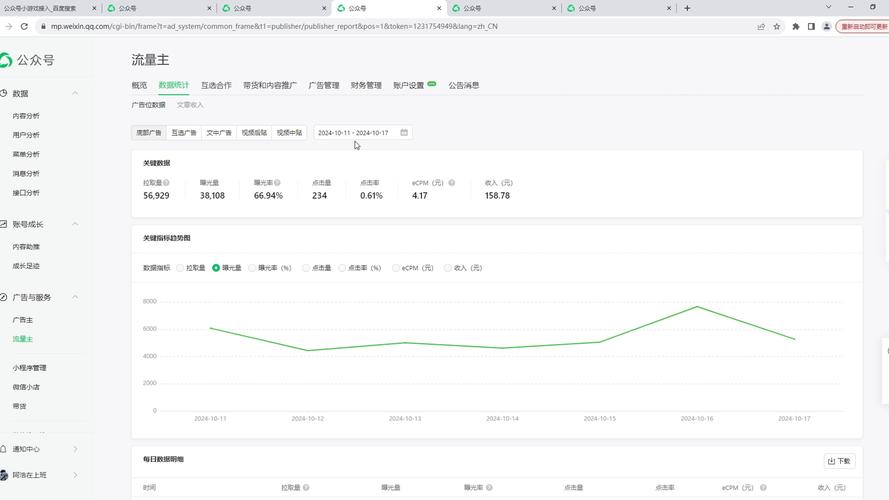The height and width of the screenshot is (500, 889).
Task: Click the info icon beside 曝光率 in the table header
Action: 489,488
